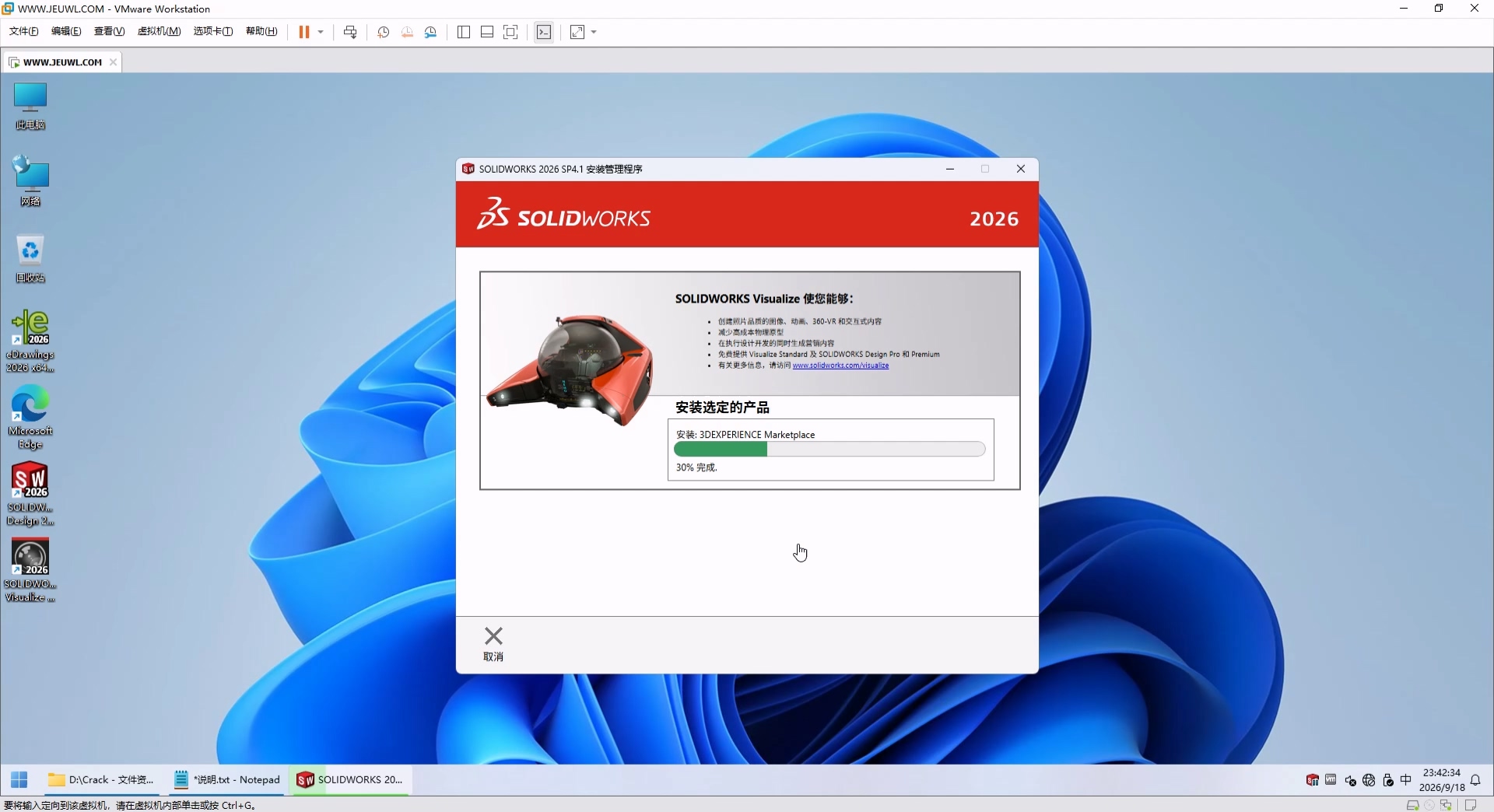This screenshot has height=812, width=1494.
Task: Click the enter full screen icon
Action: 510,32
